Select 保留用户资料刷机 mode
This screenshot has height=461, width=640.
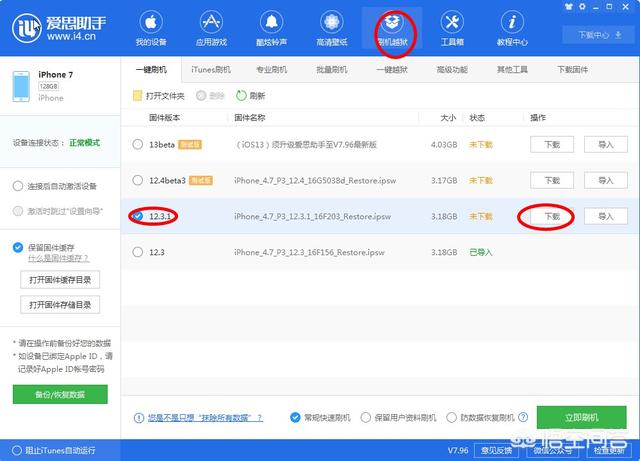[366, 417]
